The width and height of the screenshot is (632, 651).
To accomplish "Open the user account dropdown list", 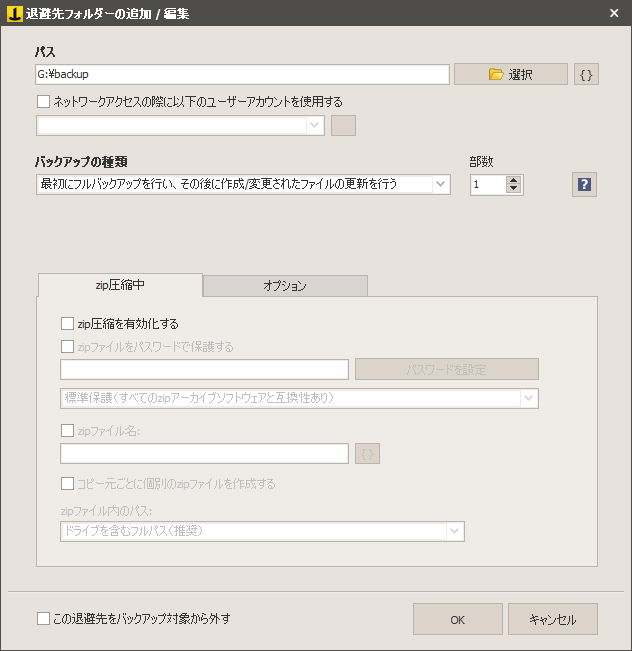I will (314, 125).
